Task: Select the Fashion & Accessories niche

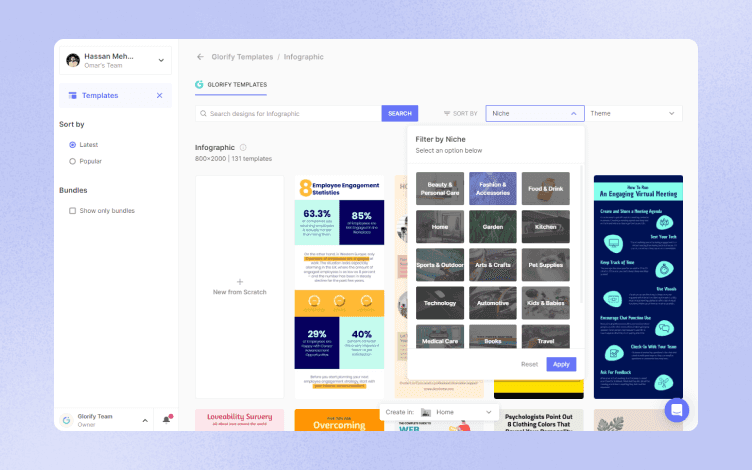Action: [493, 188]
